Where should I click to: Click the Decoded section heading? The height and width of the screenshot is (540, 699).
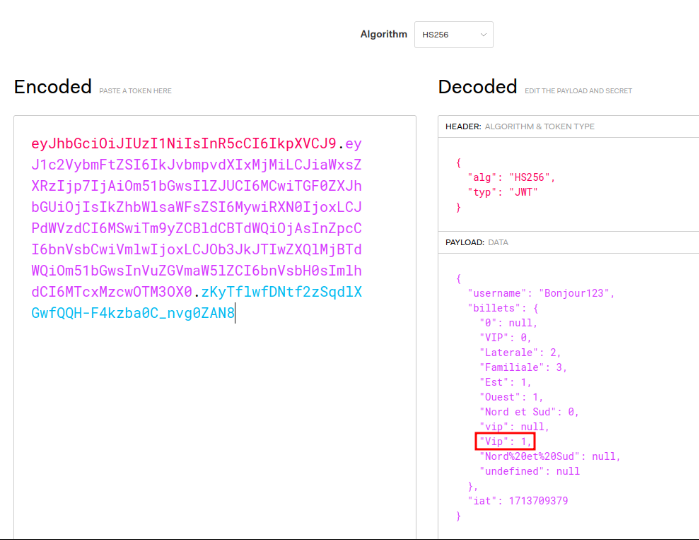[476, 87]
